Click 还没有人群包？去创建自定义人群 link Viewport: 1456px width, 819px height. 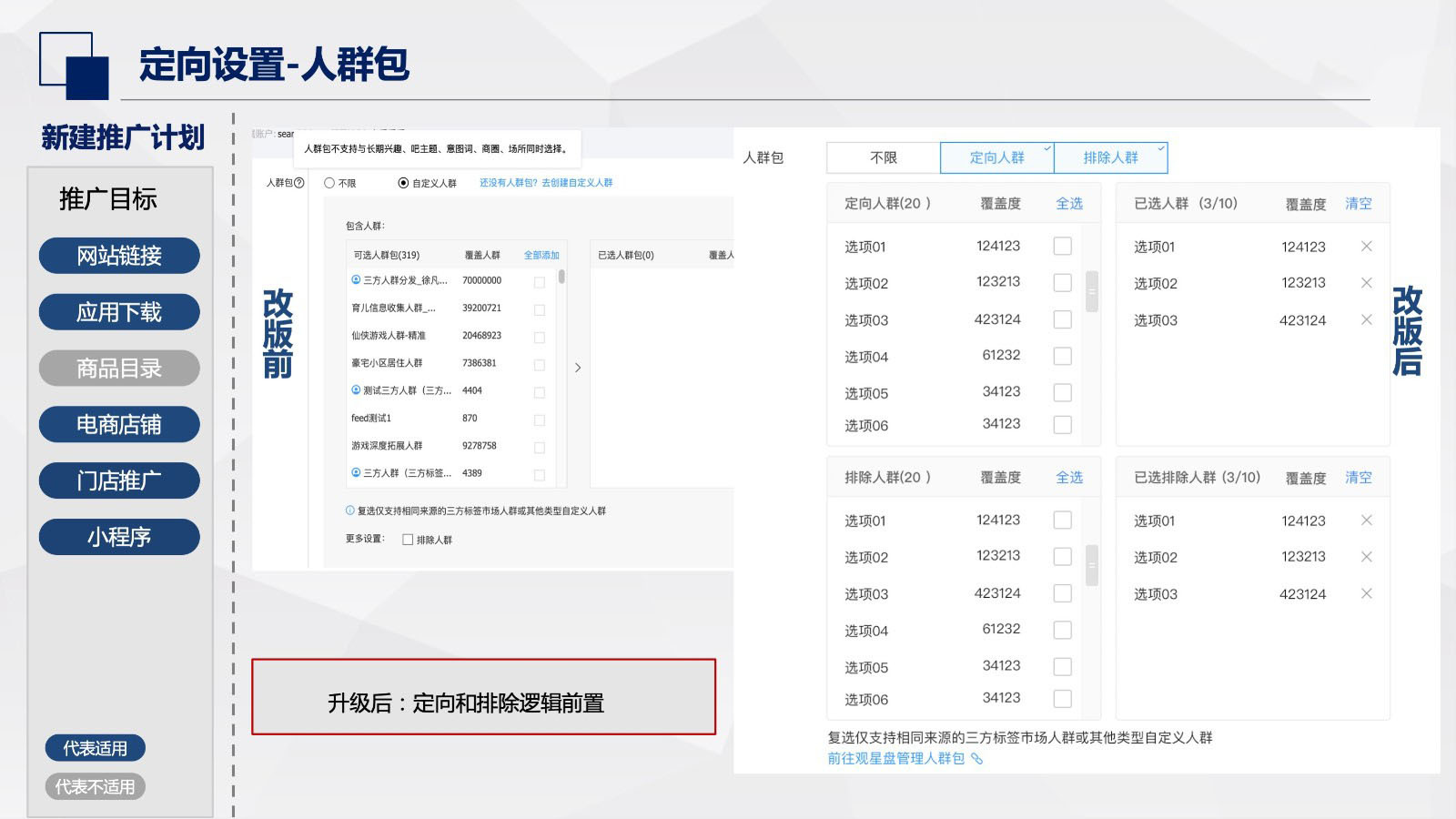546,183
